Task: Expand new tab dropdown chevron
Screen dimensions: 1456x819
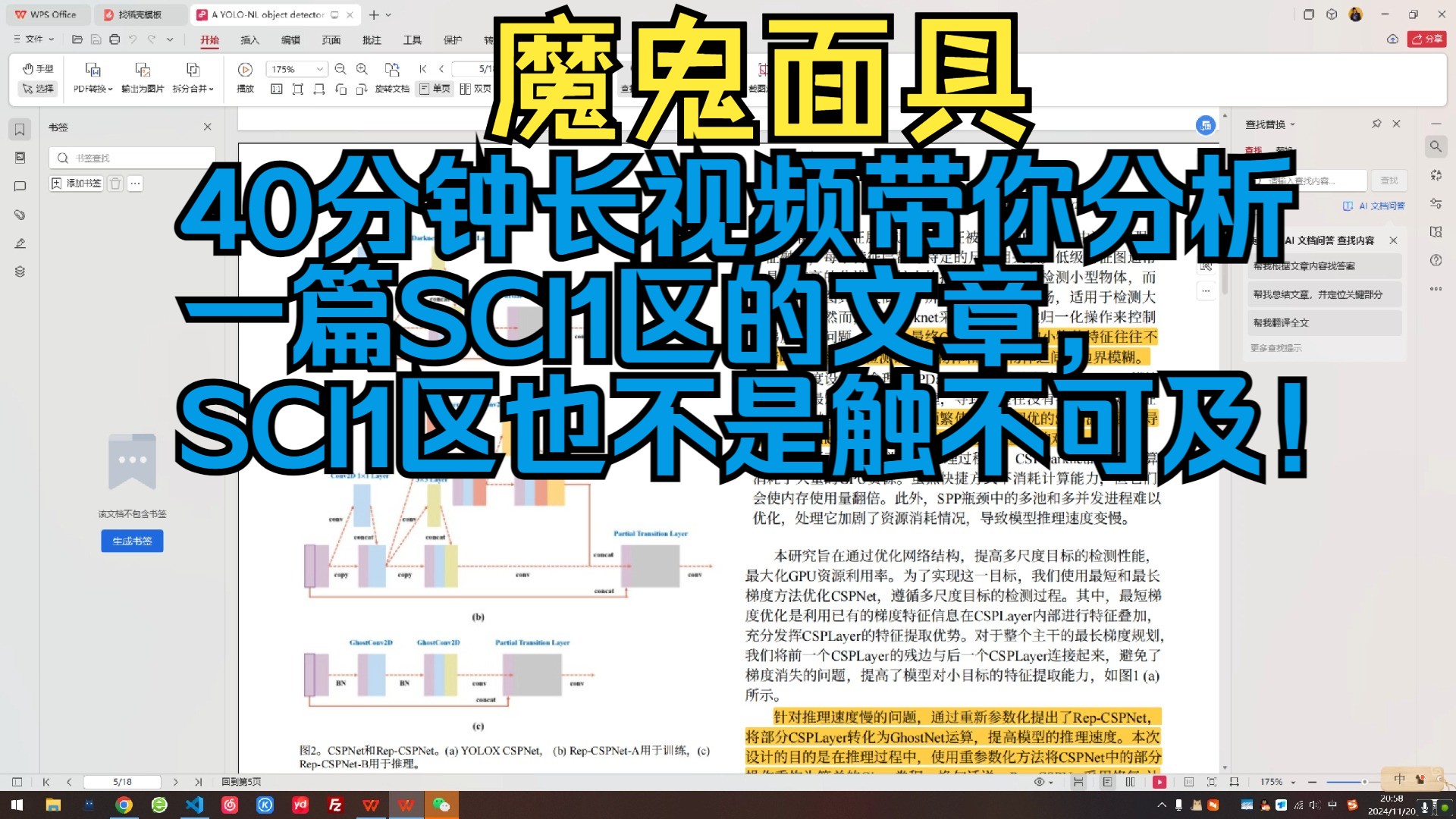Action: [388, 14]
